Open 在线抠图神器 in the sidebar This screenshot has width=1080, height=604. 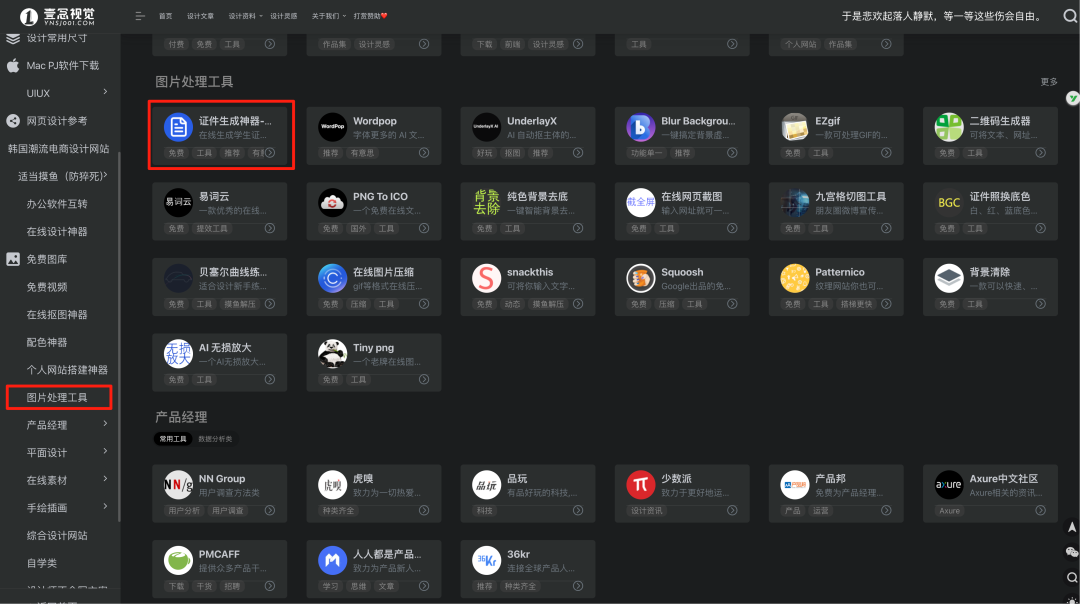coord(57,315)
